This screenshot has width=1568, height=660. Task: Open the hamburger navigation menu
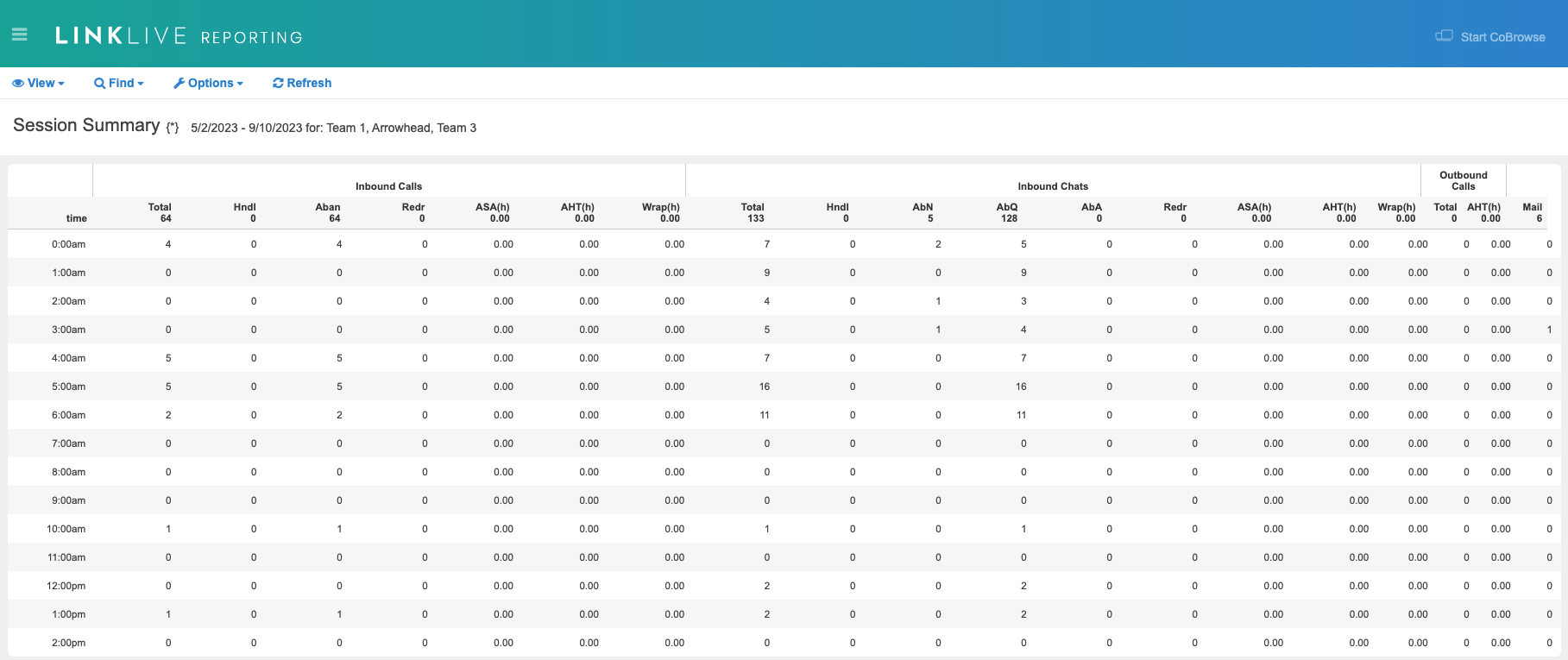point(19,35)
